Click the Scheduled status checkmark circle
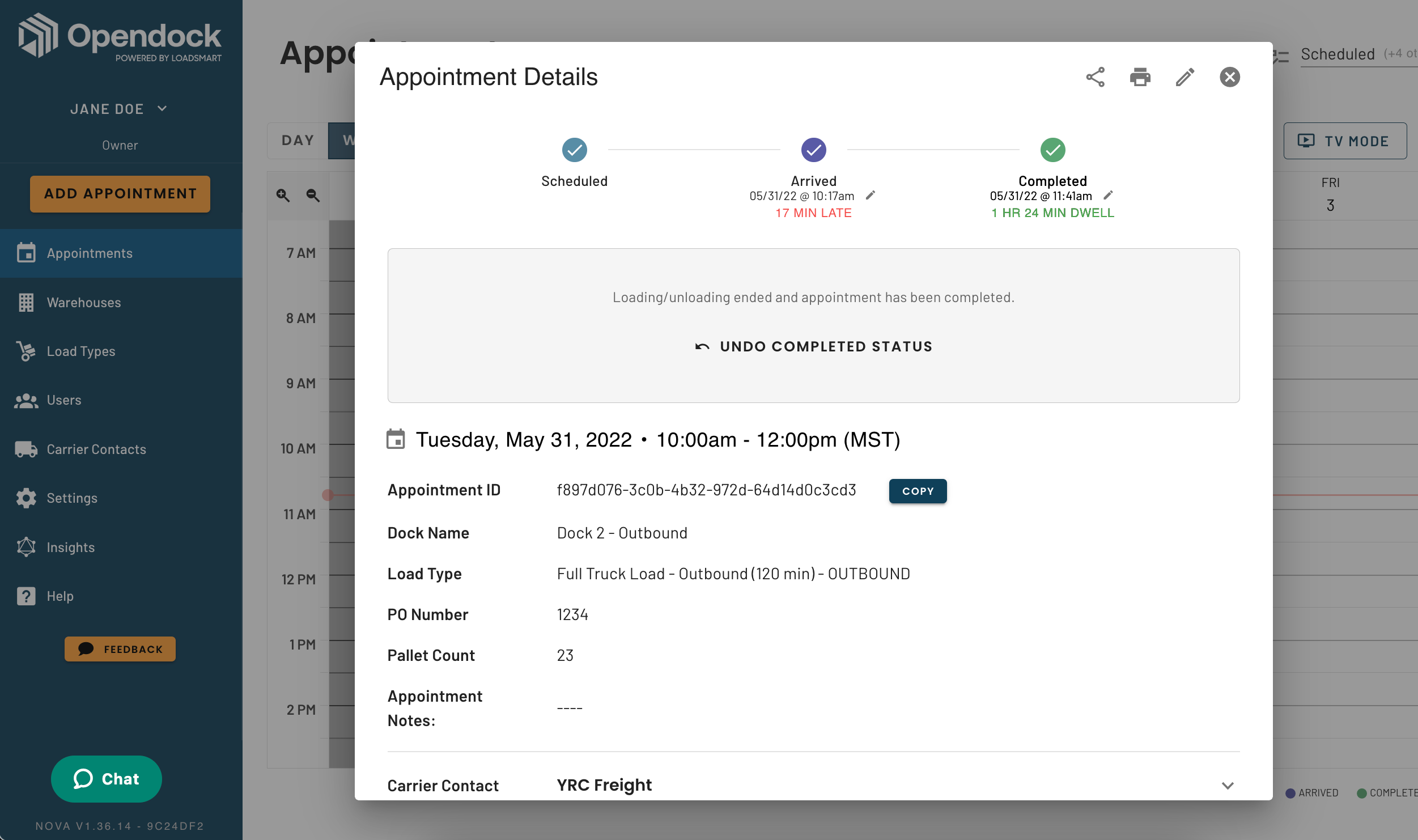 click(574, 150)
